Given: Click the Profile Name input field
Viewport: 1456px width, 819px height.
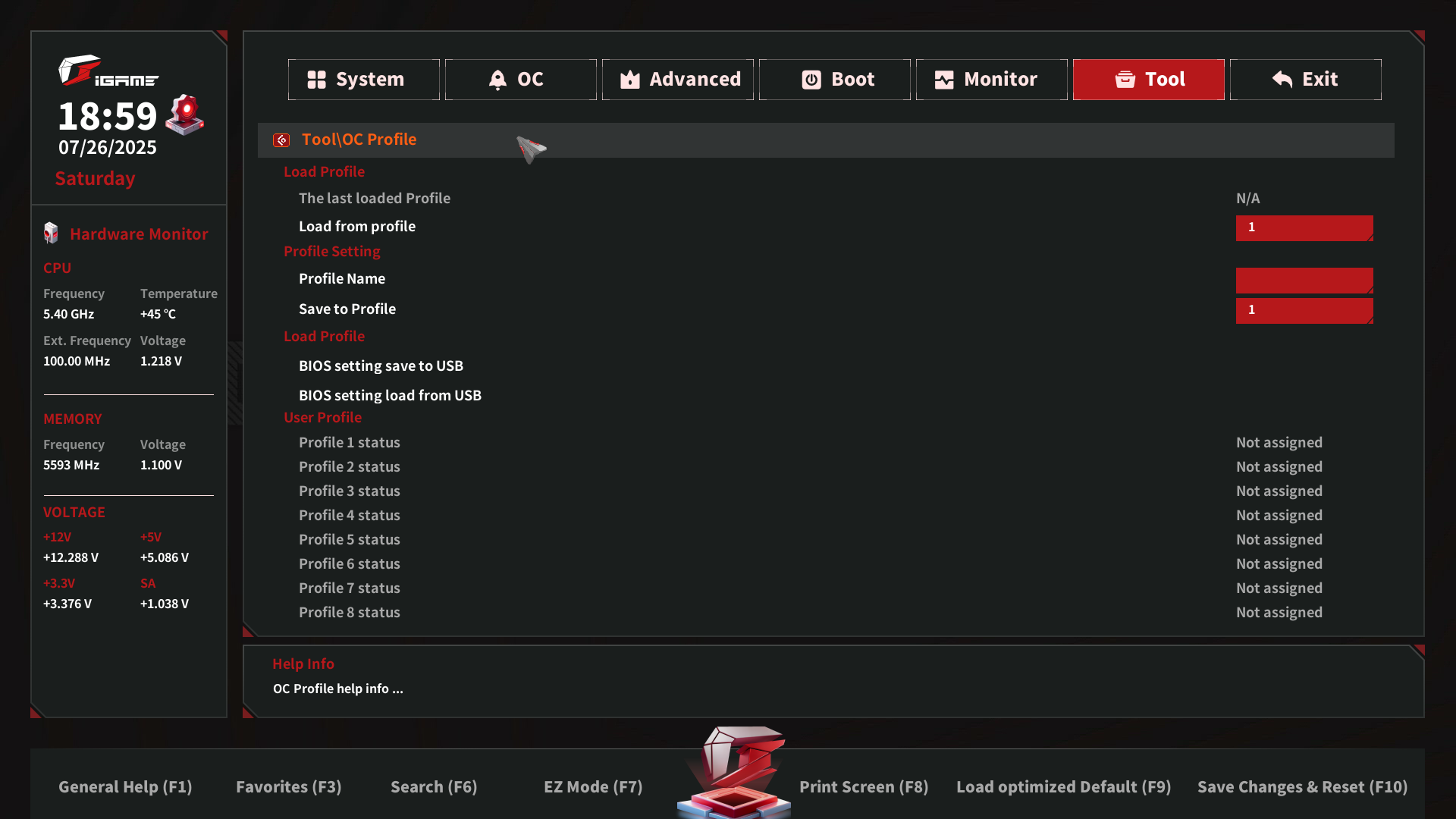Looking at the screenshot, I should pyautogui.click(x=1304, y=280).
